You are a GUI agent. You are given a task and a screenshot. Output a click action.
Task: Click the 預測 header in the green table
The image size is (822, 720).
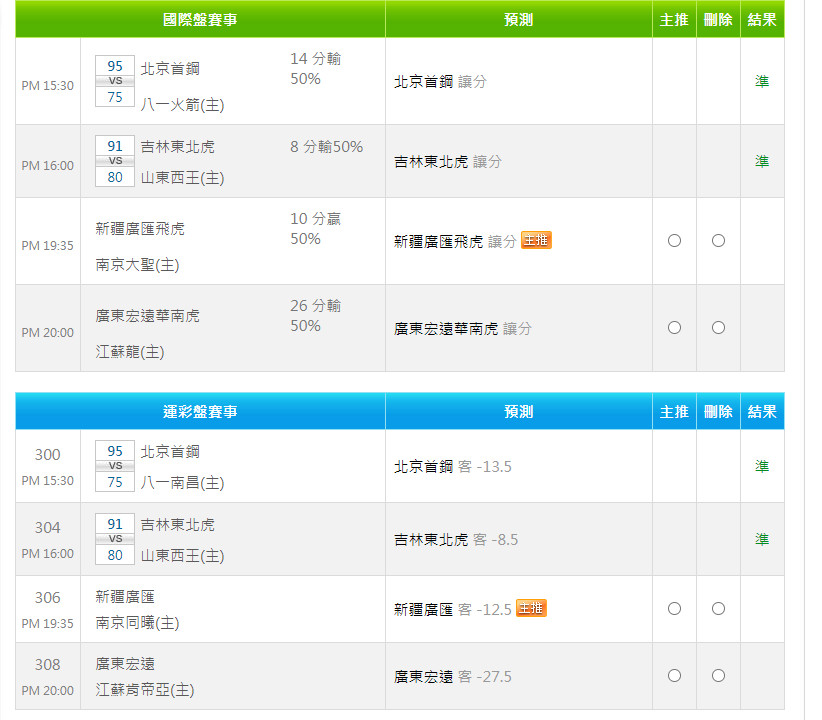[x=518, y=19]
